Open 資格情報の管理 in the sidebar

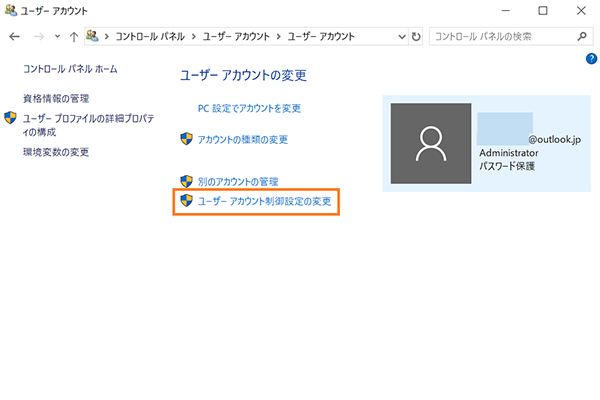pyautogui.click(x=56, y=99)
